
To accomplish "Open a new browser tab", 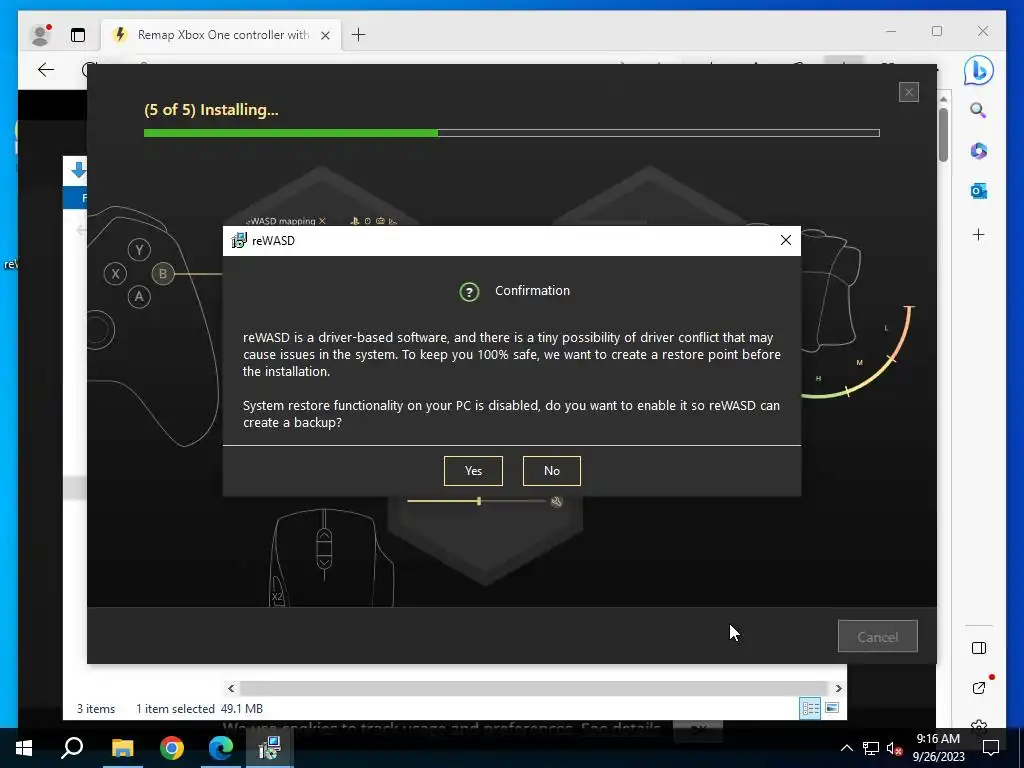I will click(359, 35).
